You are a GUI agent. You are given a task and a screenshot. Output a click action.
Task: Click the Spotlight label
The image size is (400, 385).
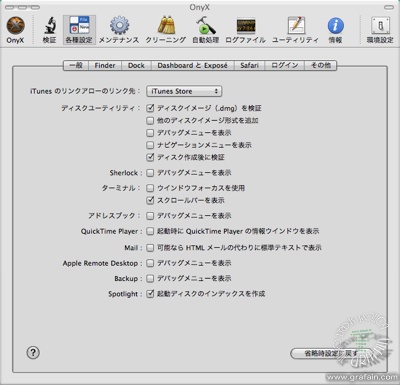coord(125,294)
